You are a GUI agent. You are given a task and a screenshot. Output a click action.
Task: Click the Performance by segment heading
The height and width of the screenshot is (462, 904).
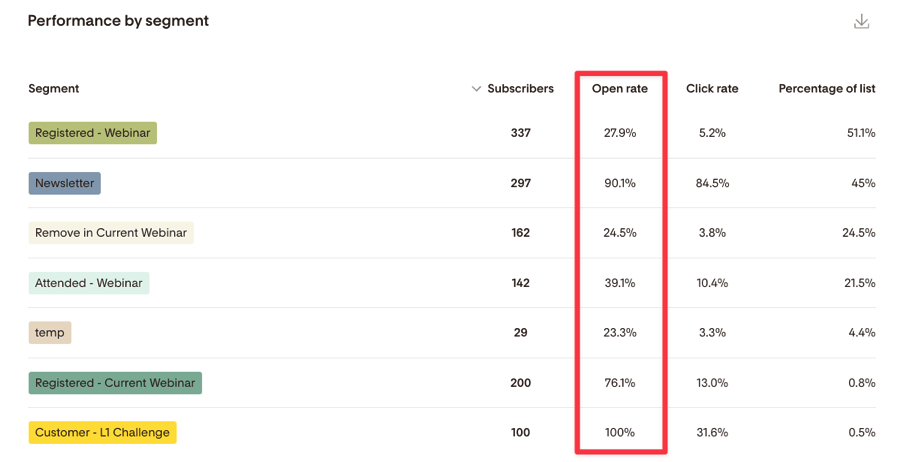[x=118, y=21]
